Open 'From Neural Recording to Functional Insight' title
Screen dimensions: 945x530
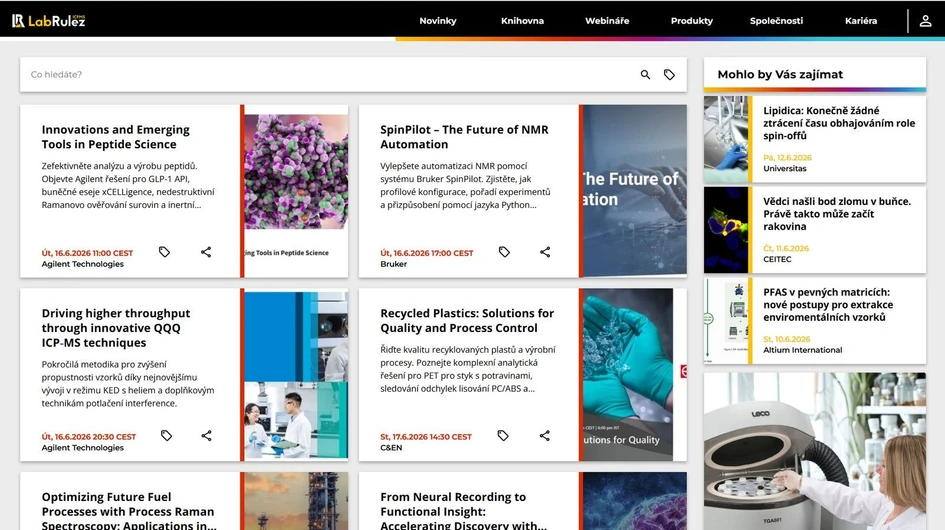pos(464,510)
